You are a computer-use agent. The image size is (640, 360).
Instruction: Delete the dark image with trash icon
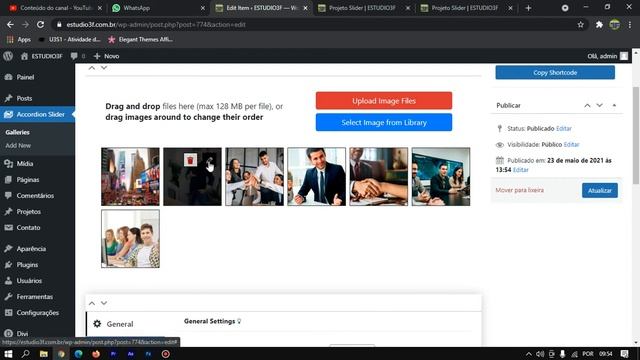coord(190,160)
